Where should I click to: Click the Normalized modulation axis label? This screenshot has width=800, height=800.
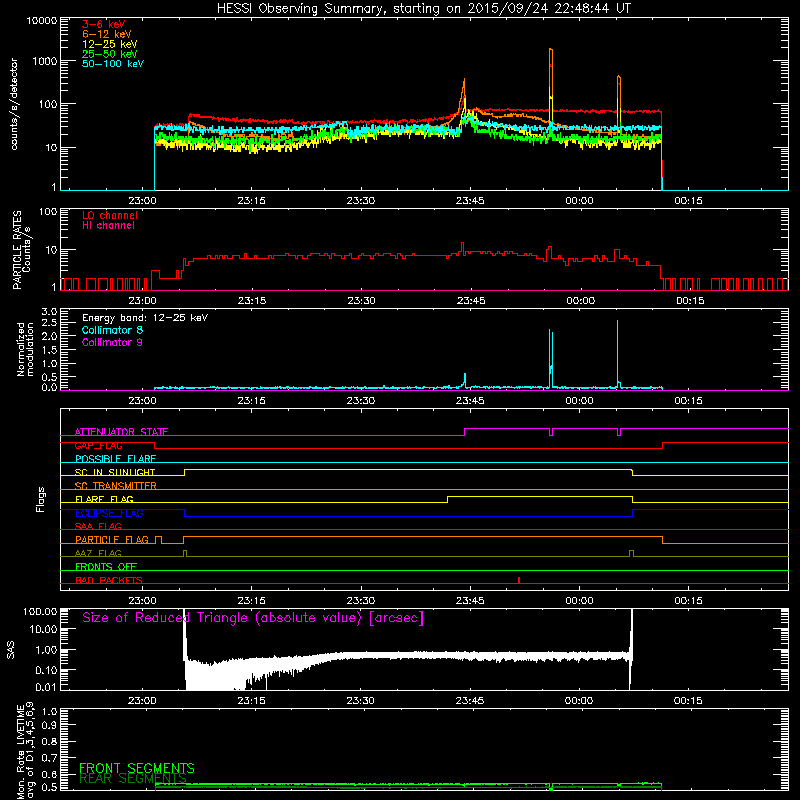[x=25, y=349]
